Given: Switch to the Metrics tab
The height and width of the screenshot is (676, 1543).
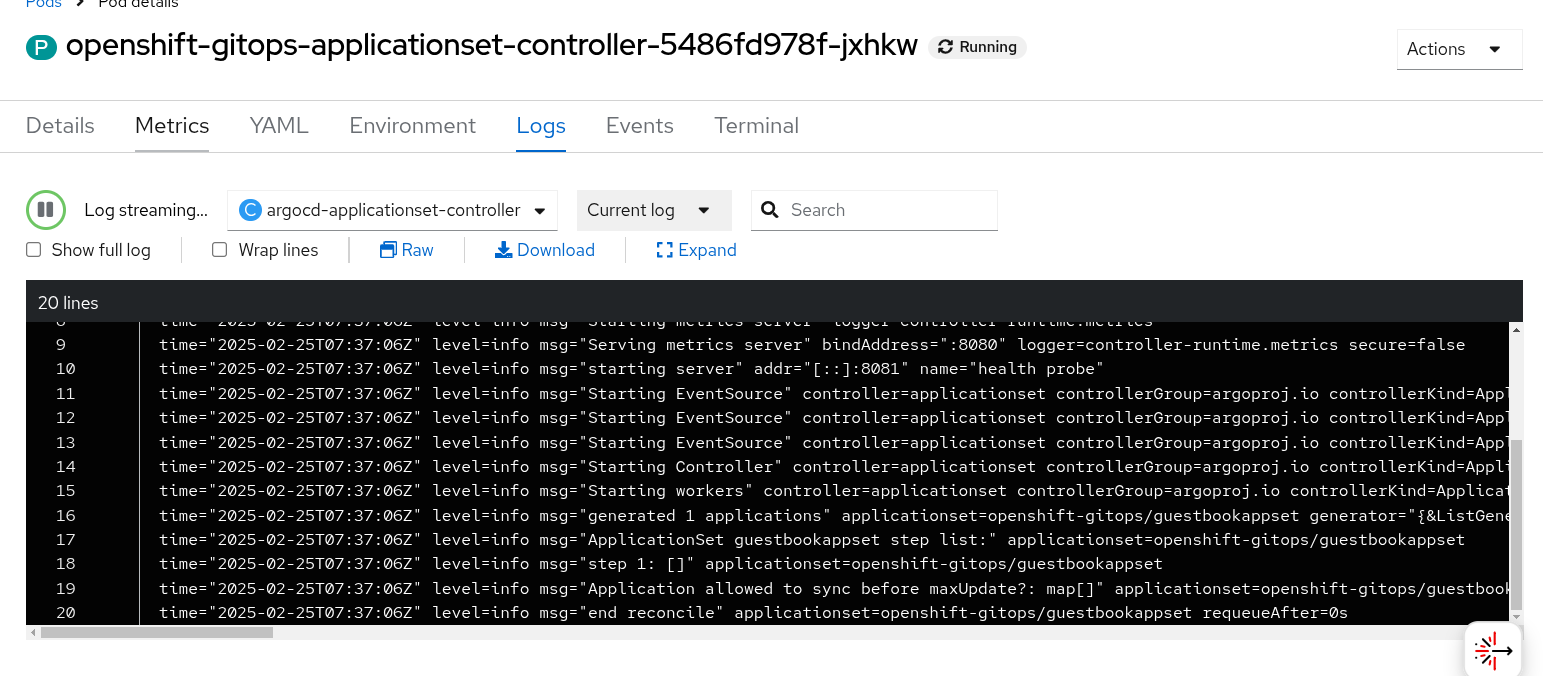Looking at the screenshot, I should (172, 126).
